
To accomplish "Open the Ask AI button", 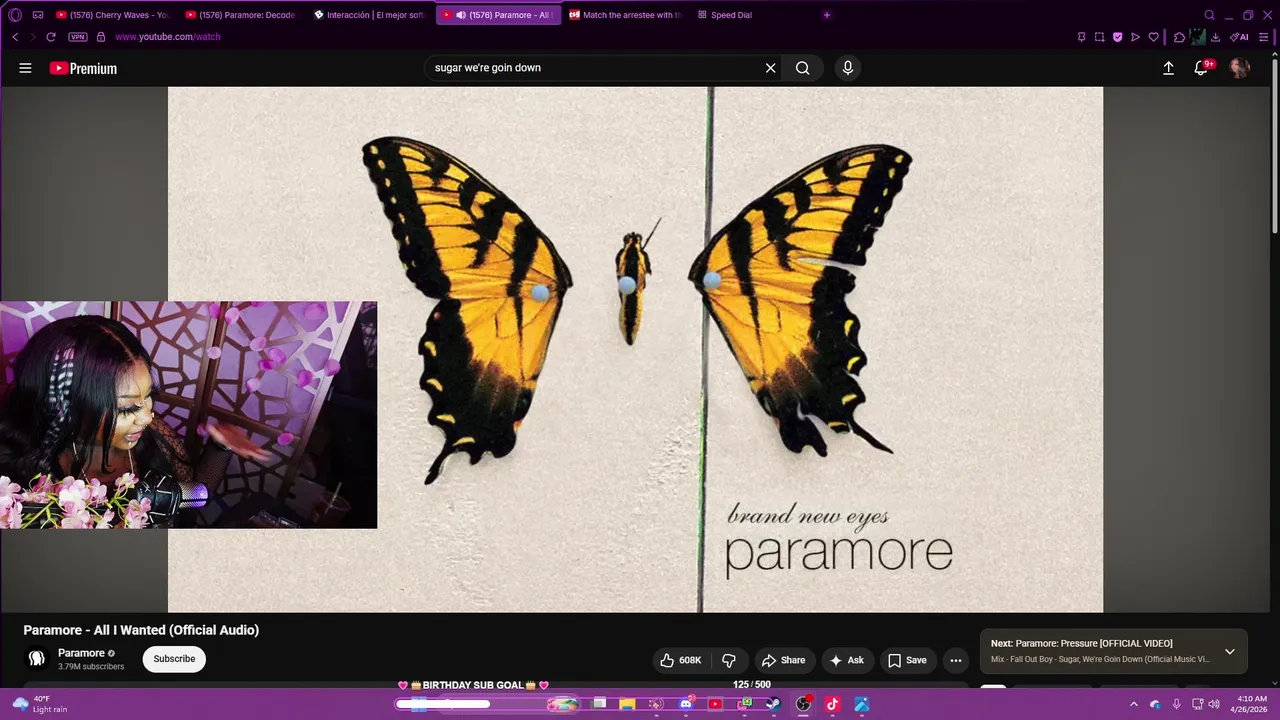I will coord(846,660).
